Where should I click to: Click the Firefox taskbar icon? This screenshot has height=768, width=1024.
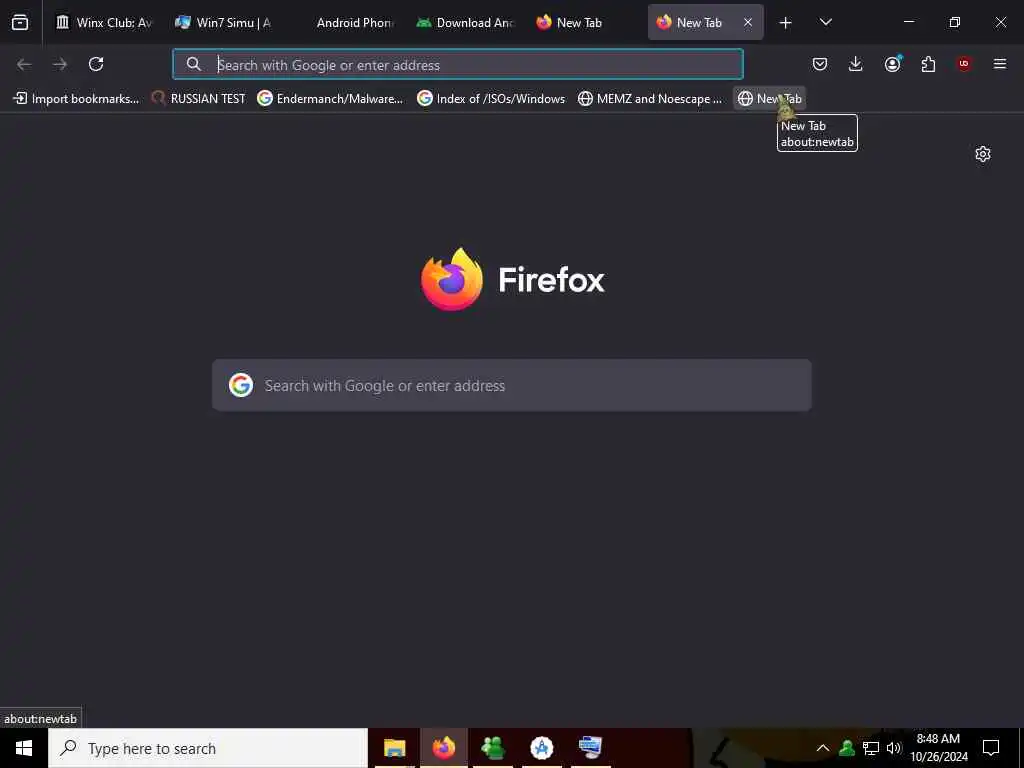pyautogui.click(x=443, y=748)
